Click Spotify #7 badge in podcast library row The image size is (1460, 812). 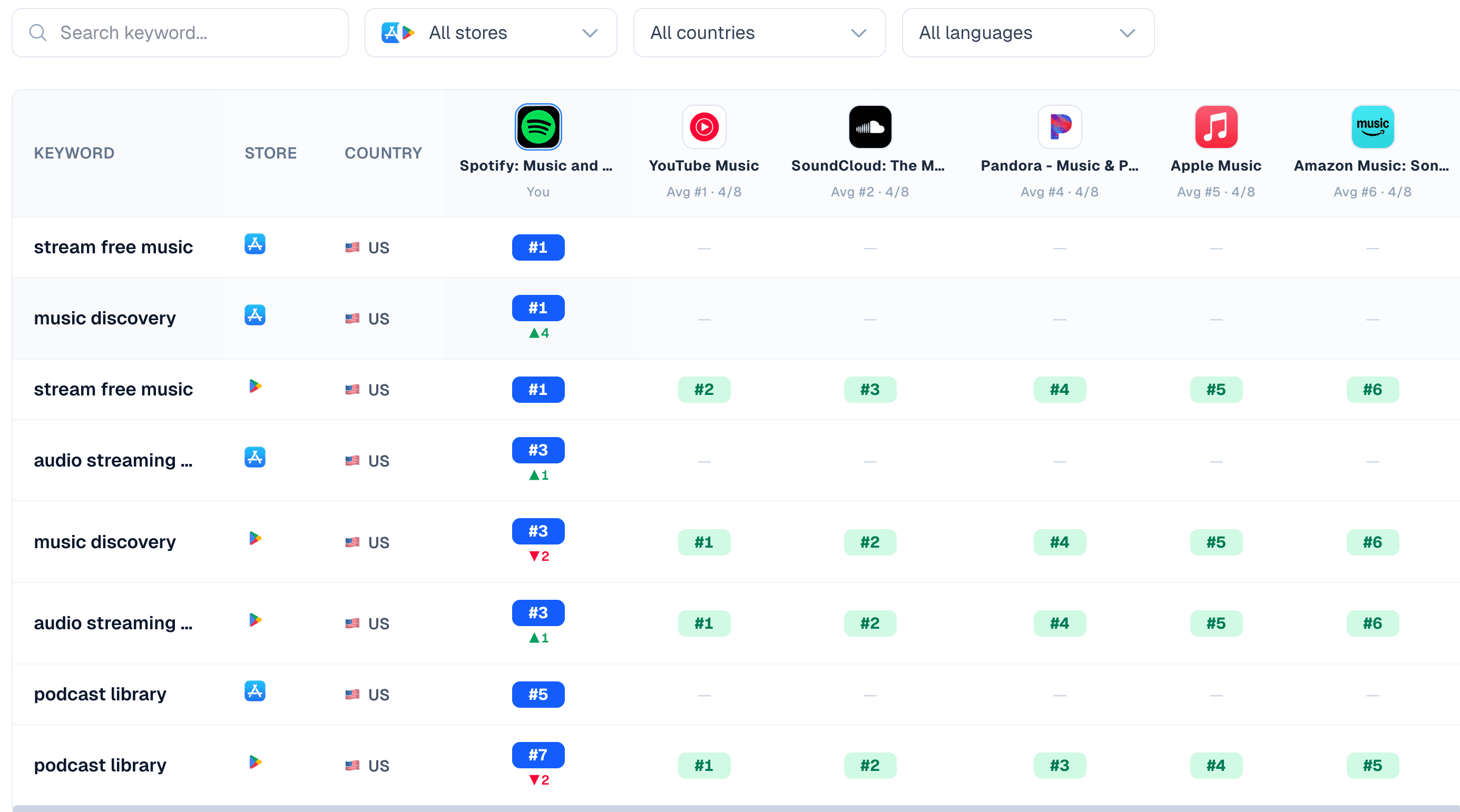coord(538,755)
